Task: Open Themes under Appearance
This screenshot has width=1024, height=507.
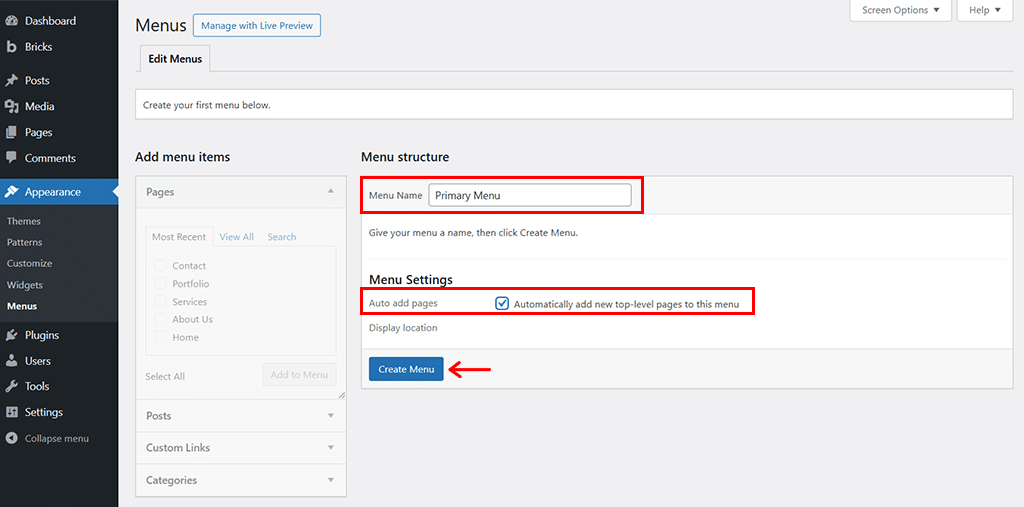Action: pos(24,221)
